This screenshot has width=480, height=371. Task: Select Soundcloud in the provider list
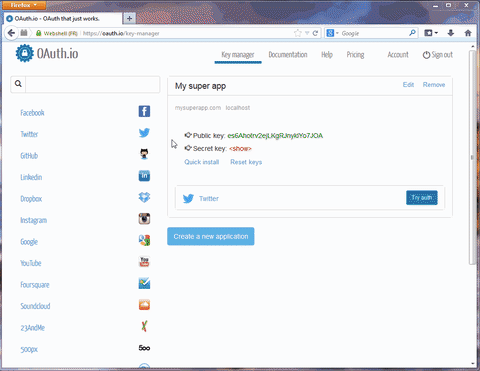pyautogui.click(x=35, y=306)
